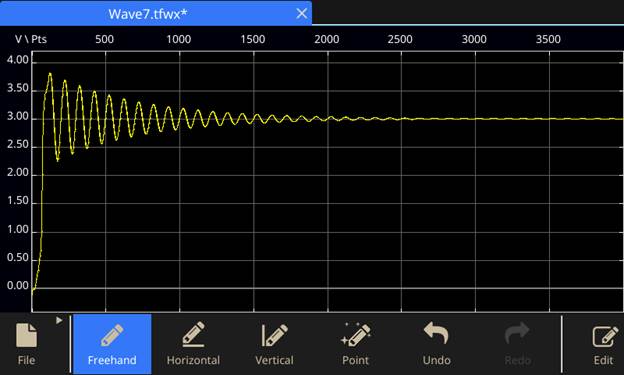Click the 2.00 voltage axis label
The image size is (624, 375).
click(x=18, y=173)
